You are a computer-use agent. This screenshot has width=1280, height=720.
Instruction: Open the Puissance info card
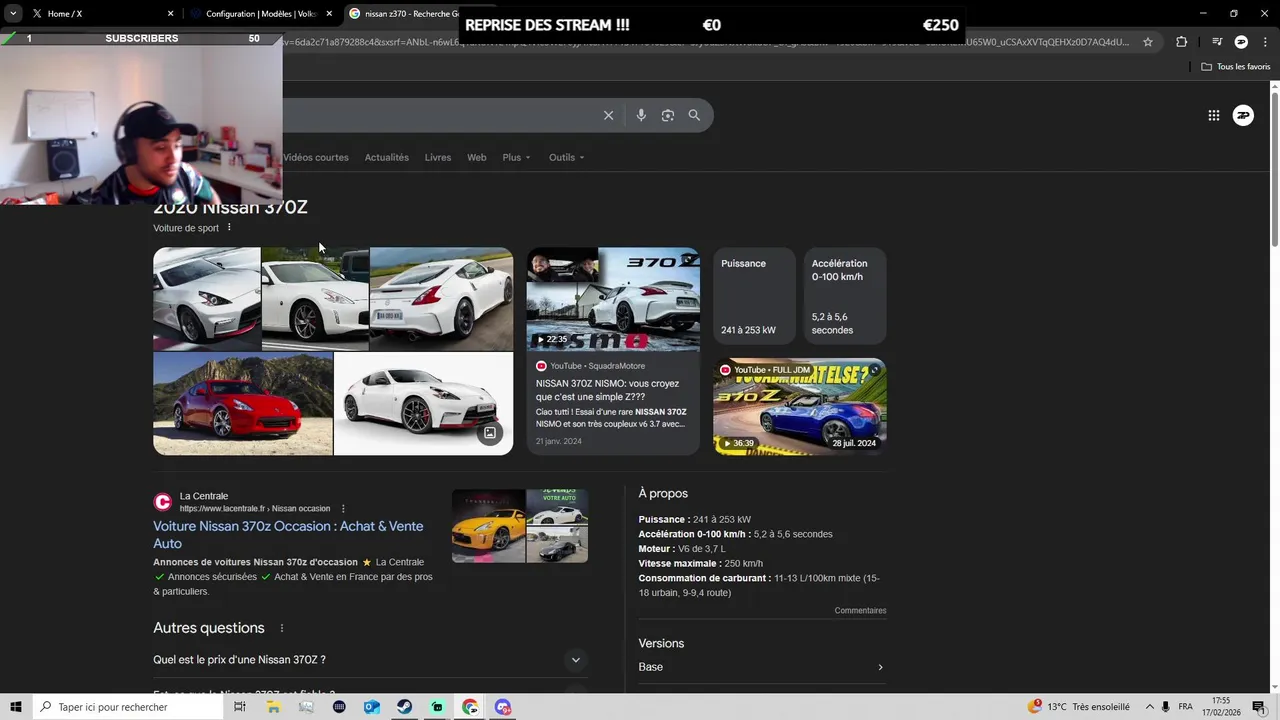point(754,297)
